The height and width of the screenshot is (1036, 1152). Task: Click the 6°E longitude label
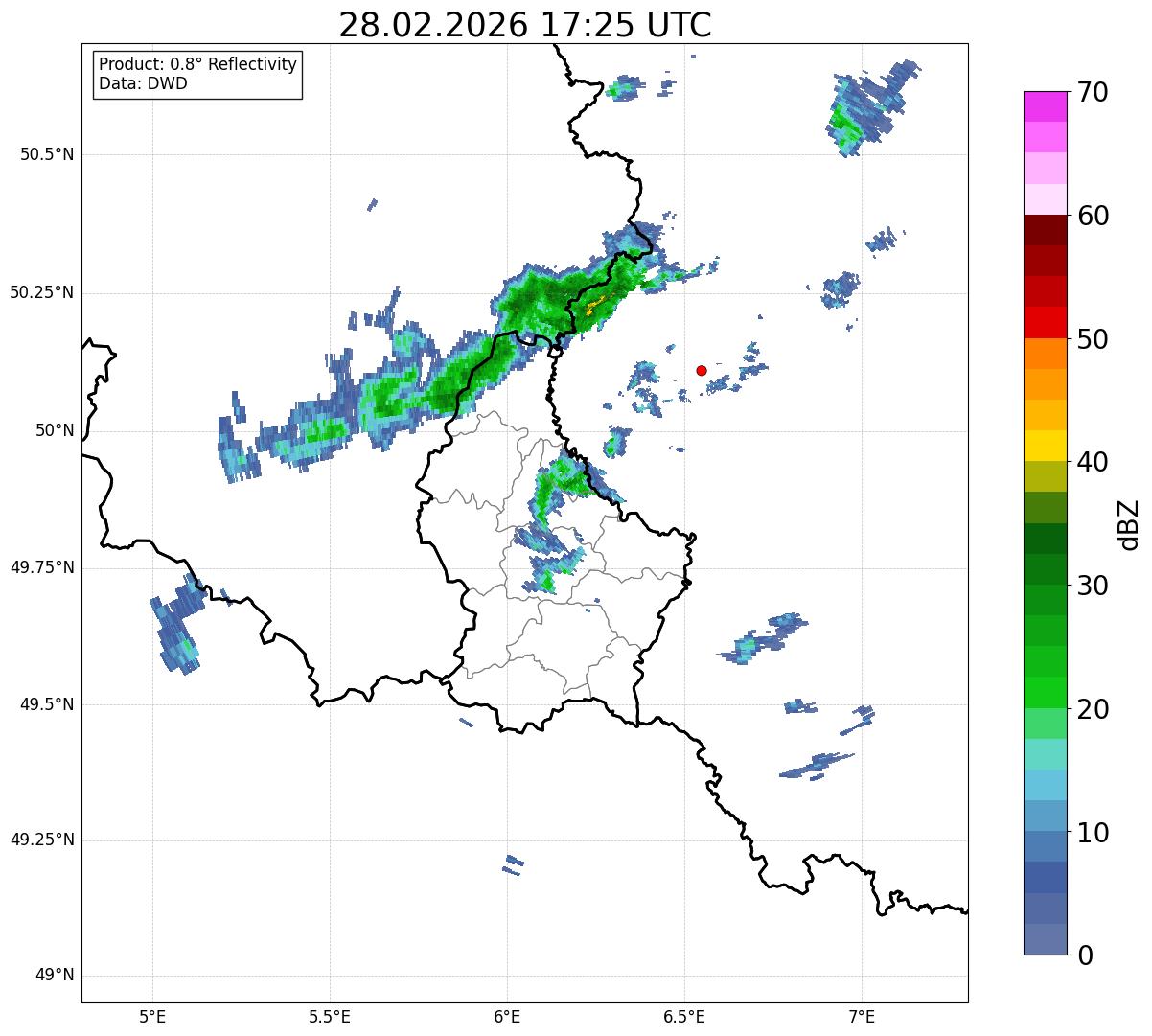tap(507, 1017)
